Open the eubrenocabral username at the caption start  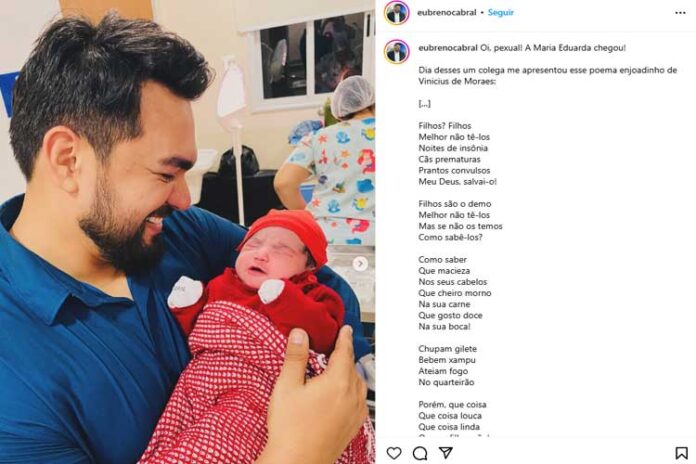pos(448,48)
